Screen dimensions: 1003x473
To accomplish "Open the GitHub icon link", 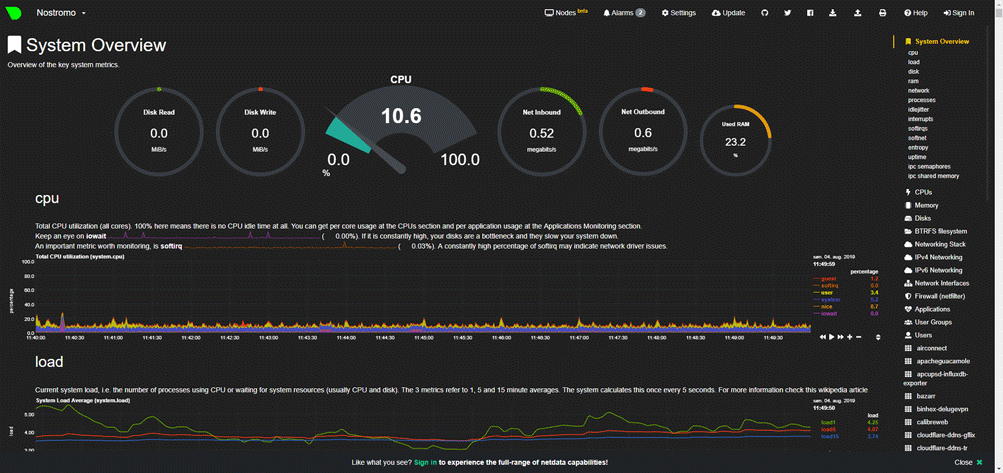I will [x=765, y=13].
